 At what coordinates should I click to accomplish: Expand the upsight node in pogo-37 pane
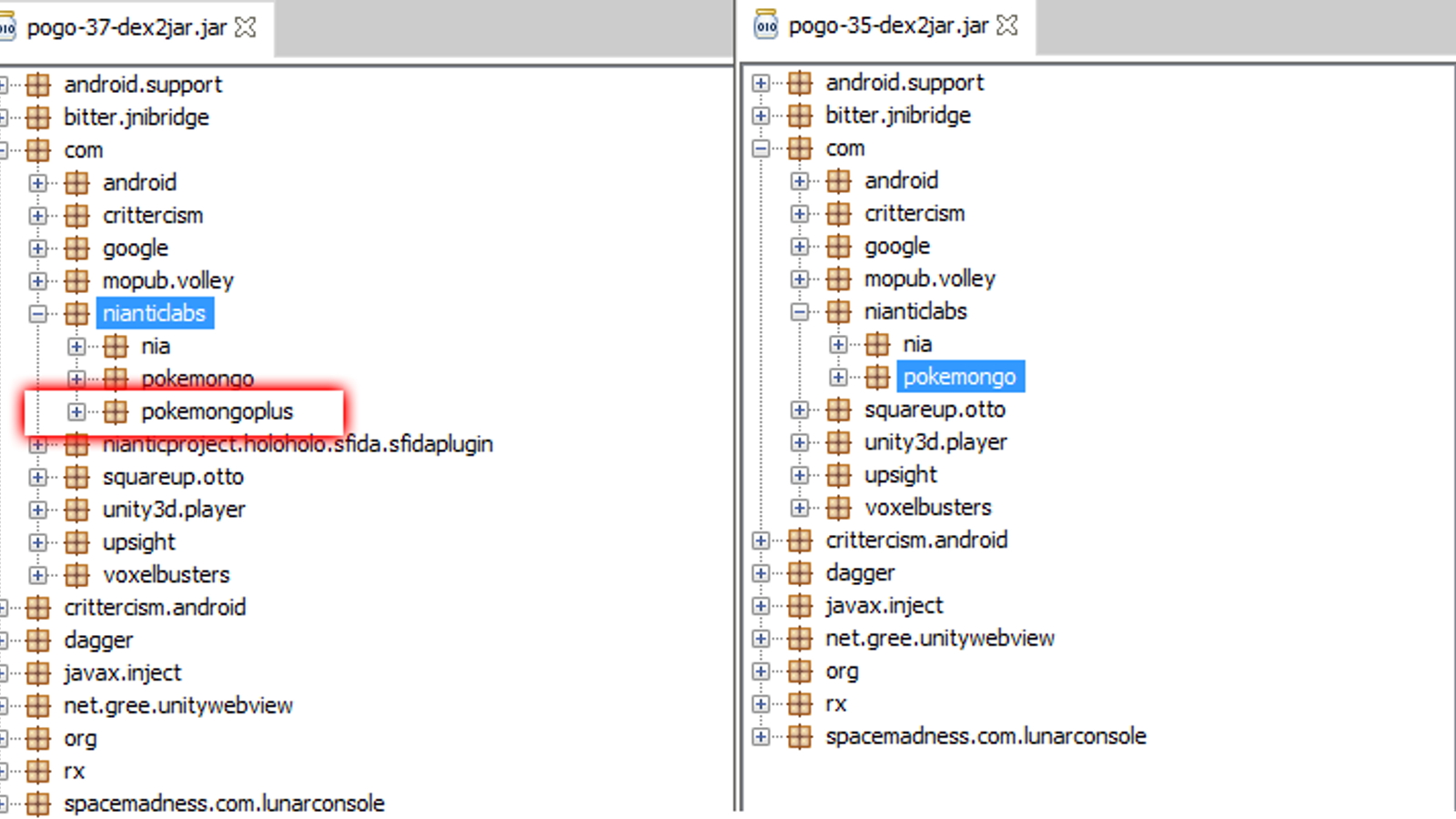pyautogui.click(x=37, y=542)
